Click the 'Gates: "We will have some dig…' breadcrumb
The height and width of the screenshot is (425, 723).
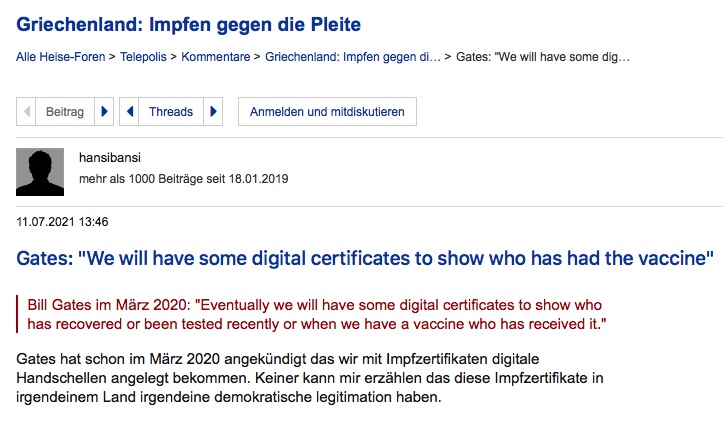click(543, 57)
